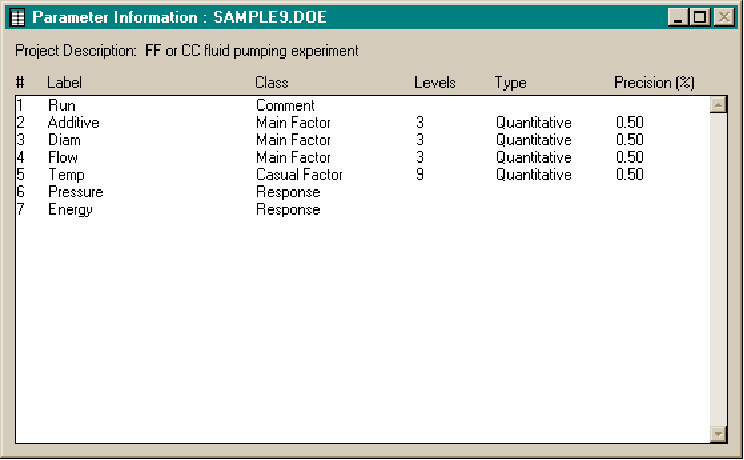Click Quantitative type for Temp
This screenshot has height=460, width=744.
534,175
